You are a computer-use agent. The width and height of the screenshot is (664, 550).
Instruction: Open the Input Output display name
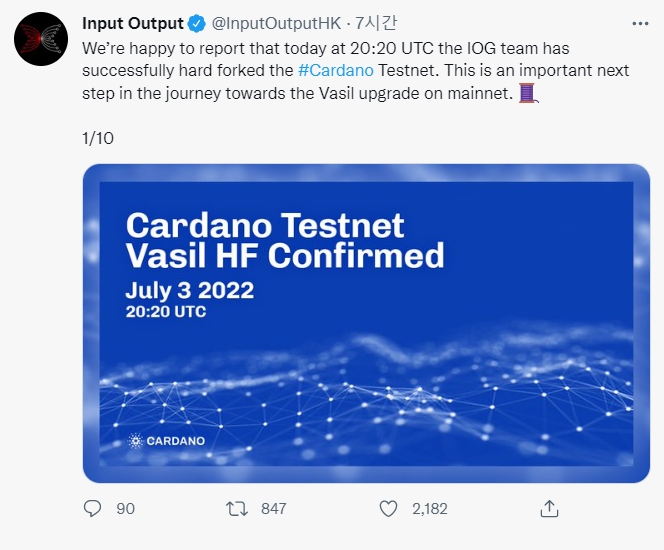click(x=133, y=24)
